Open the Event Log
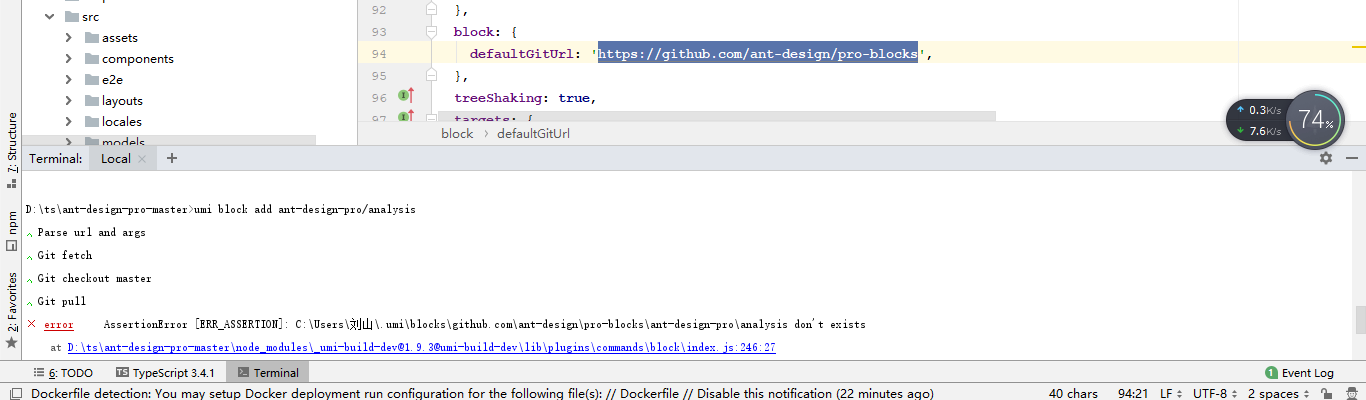Image resolution: width=1366 pixels, height=400 pixels. click(1300, 373)
